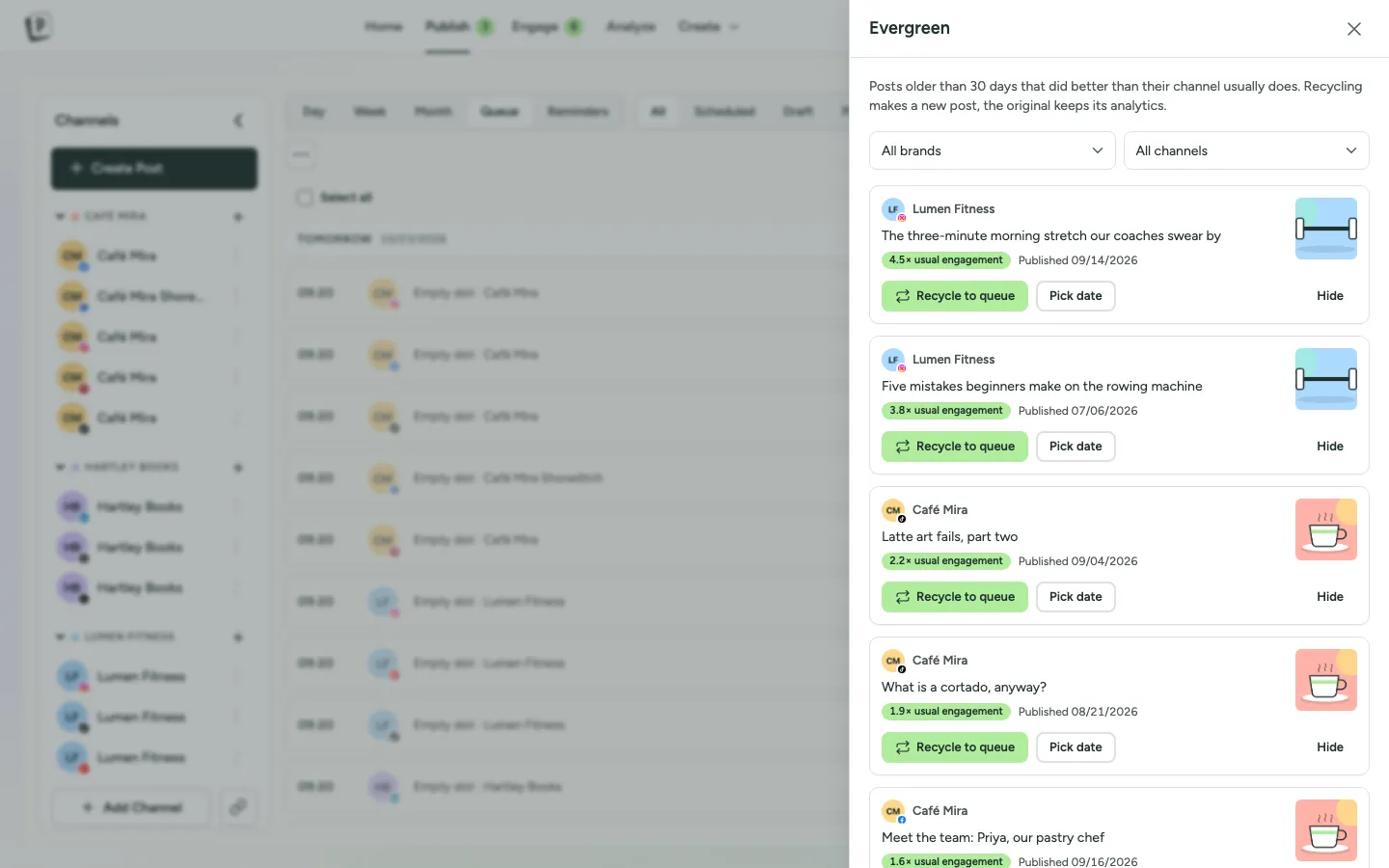Click the Add Channel button
This screenshot has width=1389, height=868.
tap(132, 807)
